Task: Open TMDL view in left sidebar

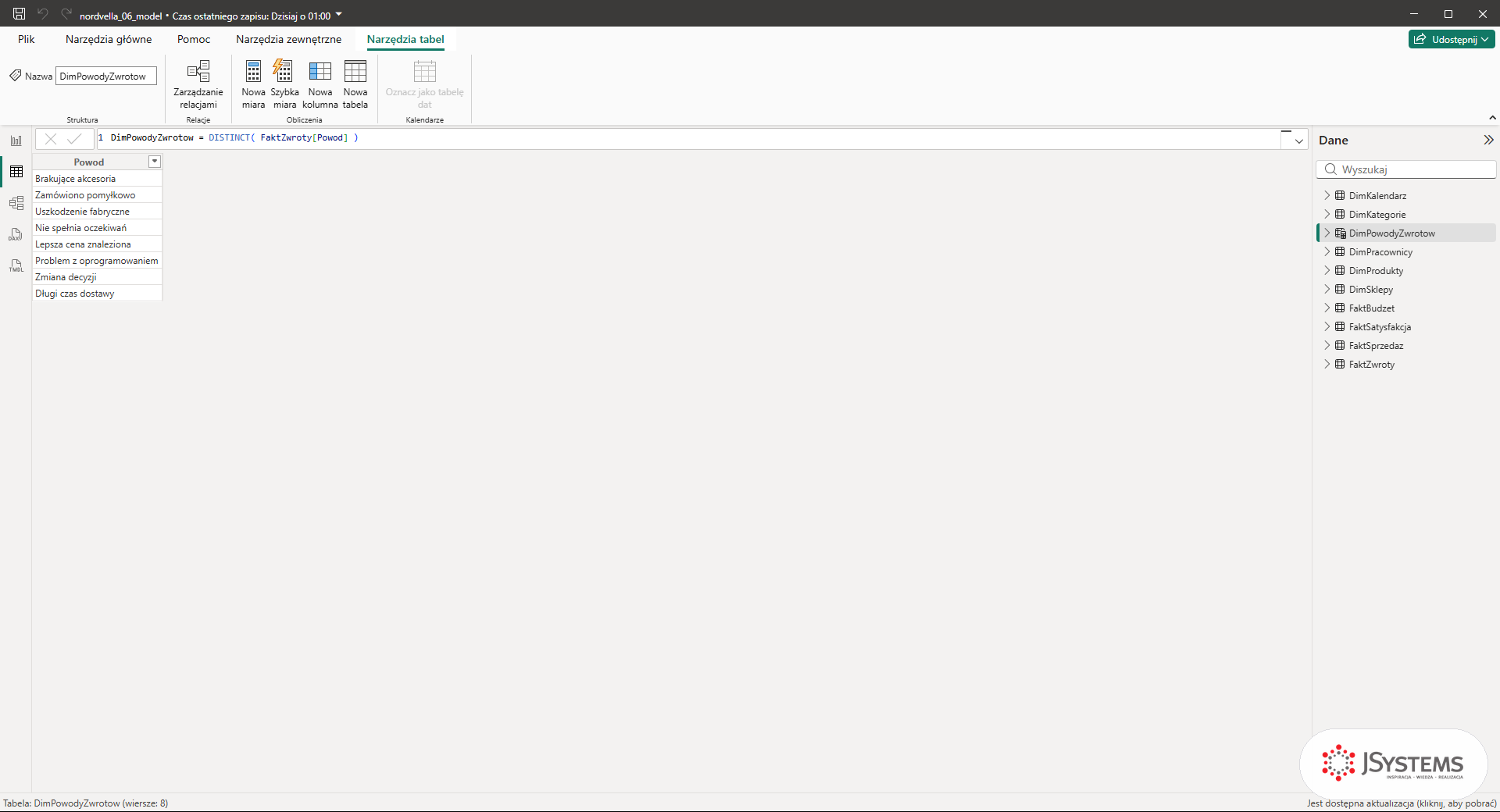Action: (x=16, y=265)
